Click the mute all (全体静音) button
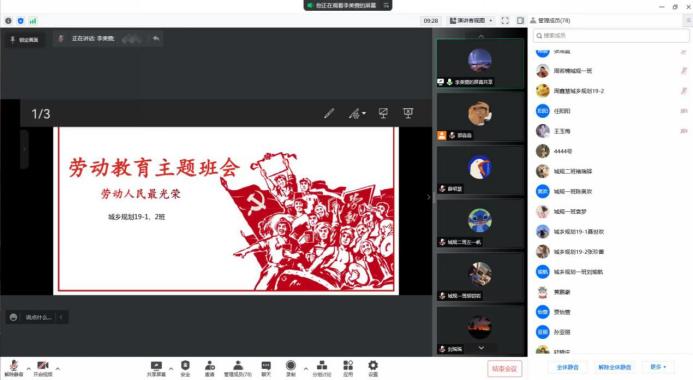 (567, 367)
